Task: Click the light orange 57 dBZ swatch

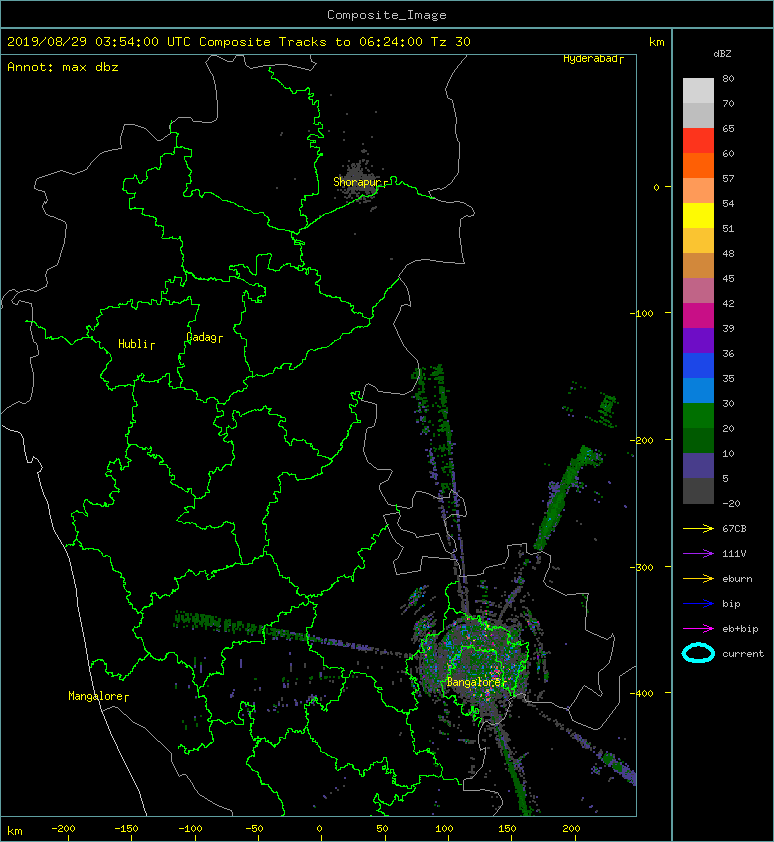Action: point(698,191)
